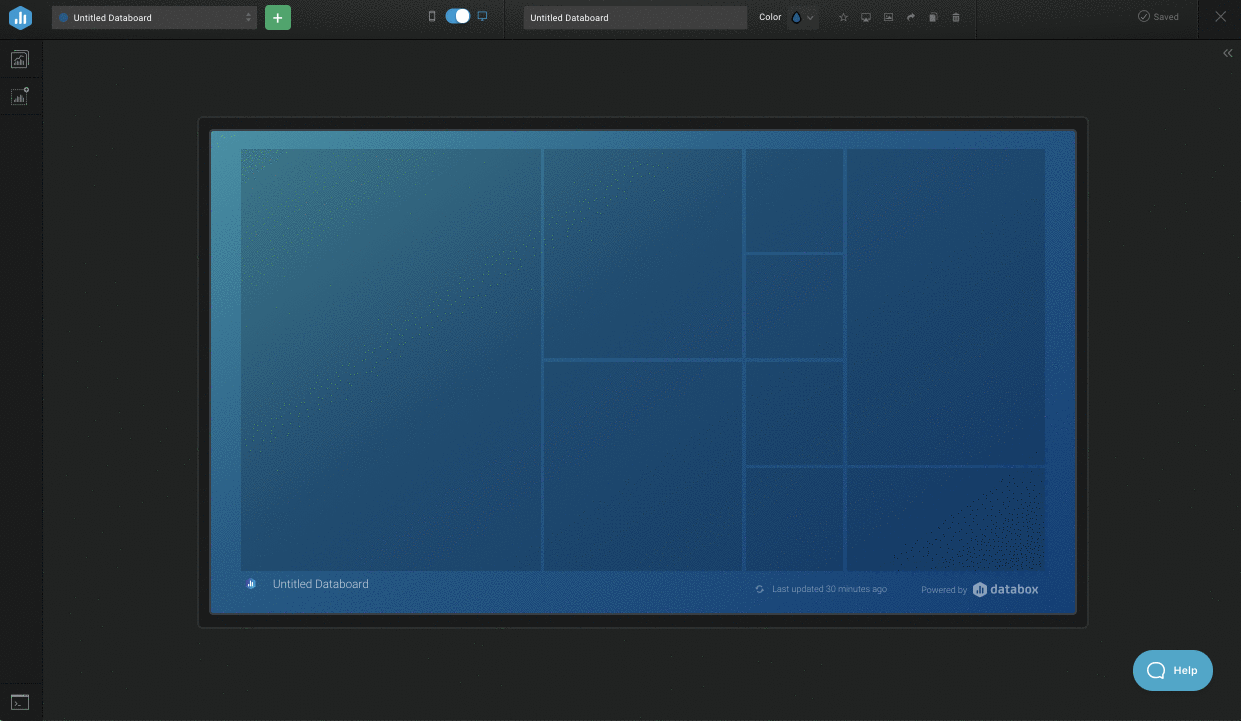This screenshot has width=1241, height=721.
Task: Click the background image icon
Action: point(888,17)
